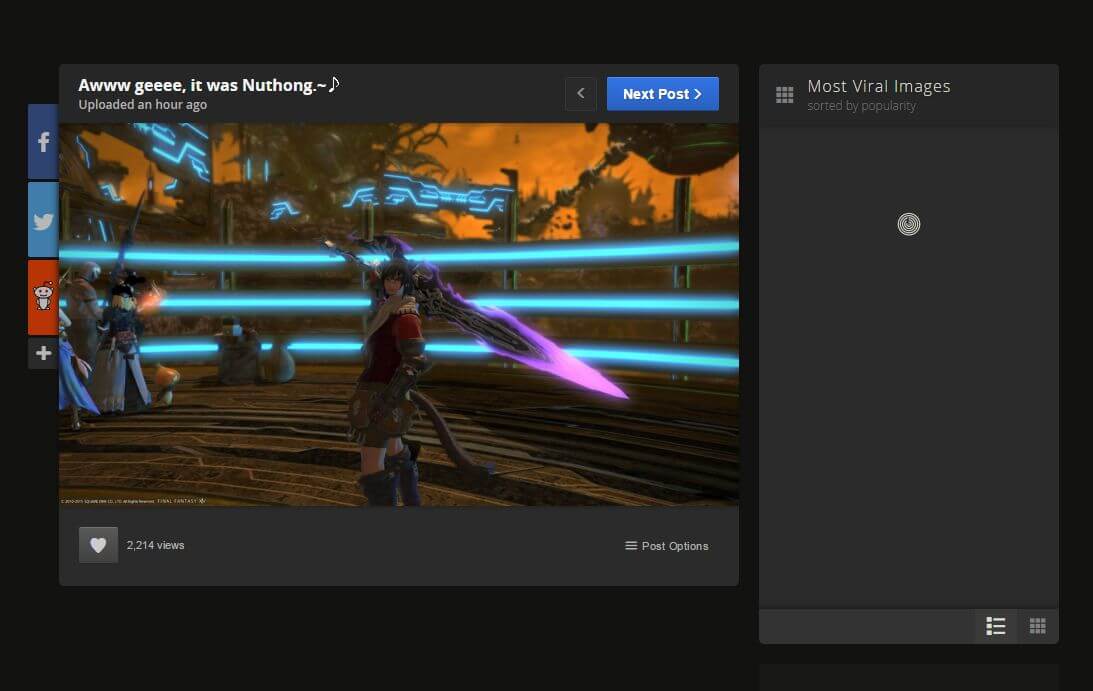Open the Most Viral Images heading

pos(878,87)
